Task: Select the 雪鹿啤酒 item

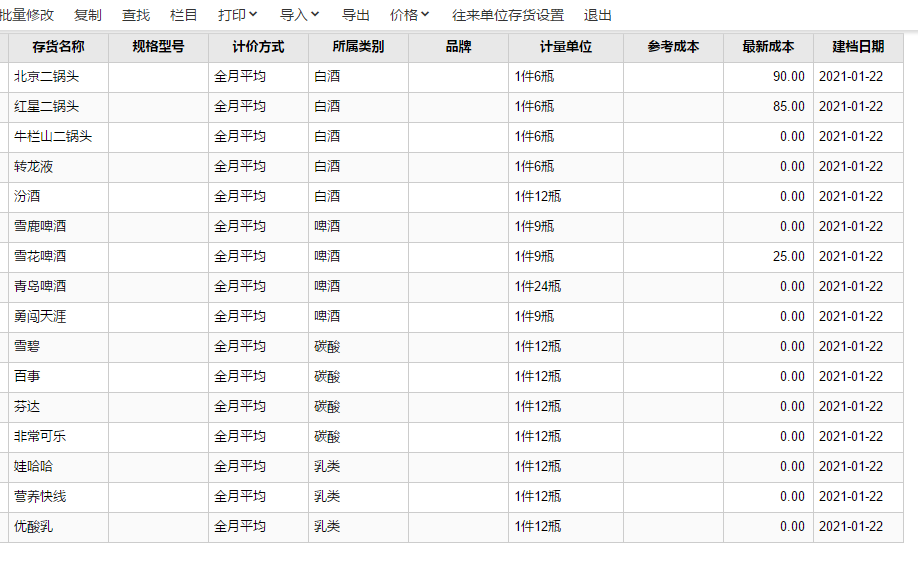Action: [x=40, y=227]
